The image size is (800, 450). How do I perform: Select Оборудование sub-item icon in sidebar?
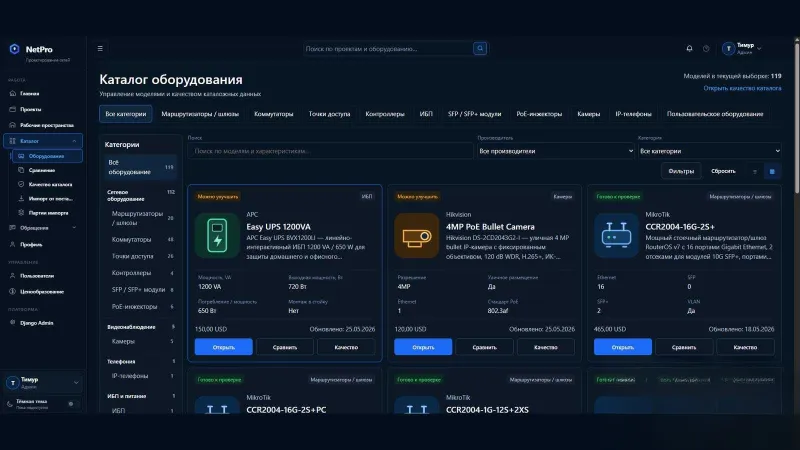tap(21, 156)
